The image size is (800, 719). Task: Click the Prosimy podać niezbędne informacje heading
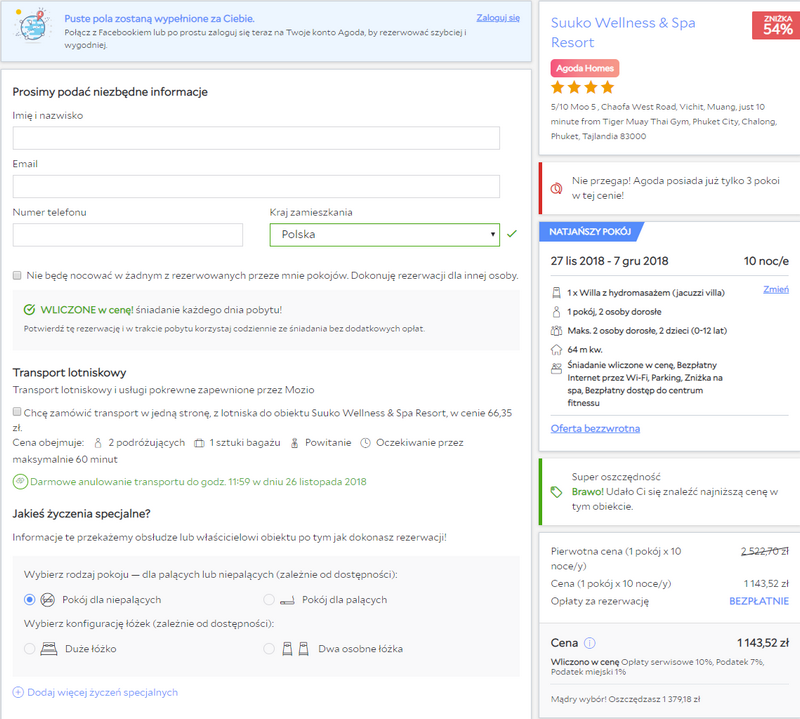coord(110,92)
